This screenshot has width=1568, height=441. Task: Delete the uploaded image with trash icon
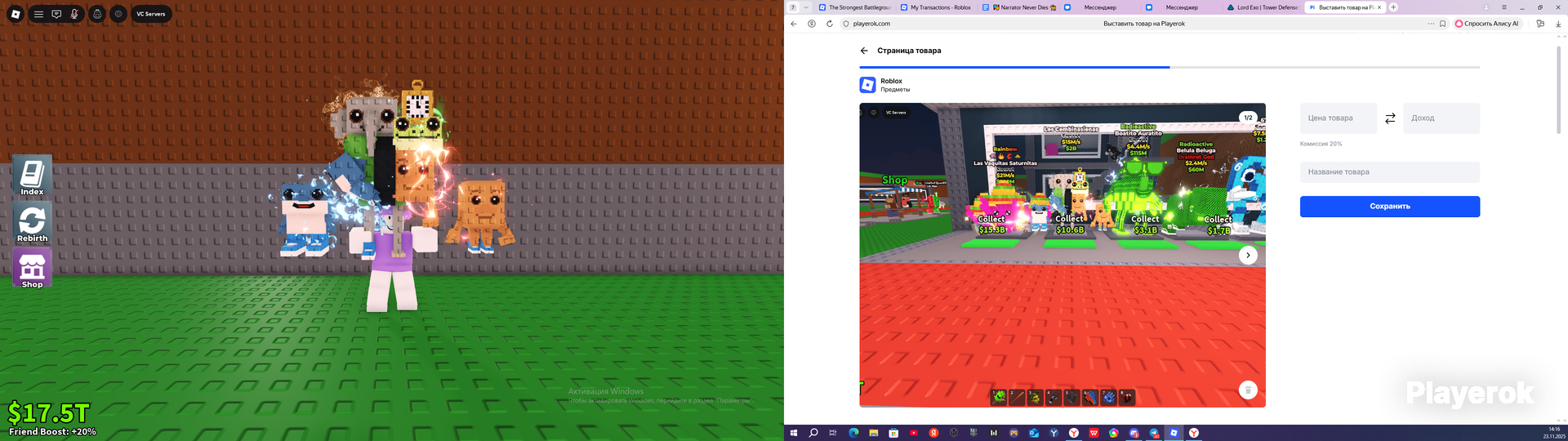[x=1248, y=390]
